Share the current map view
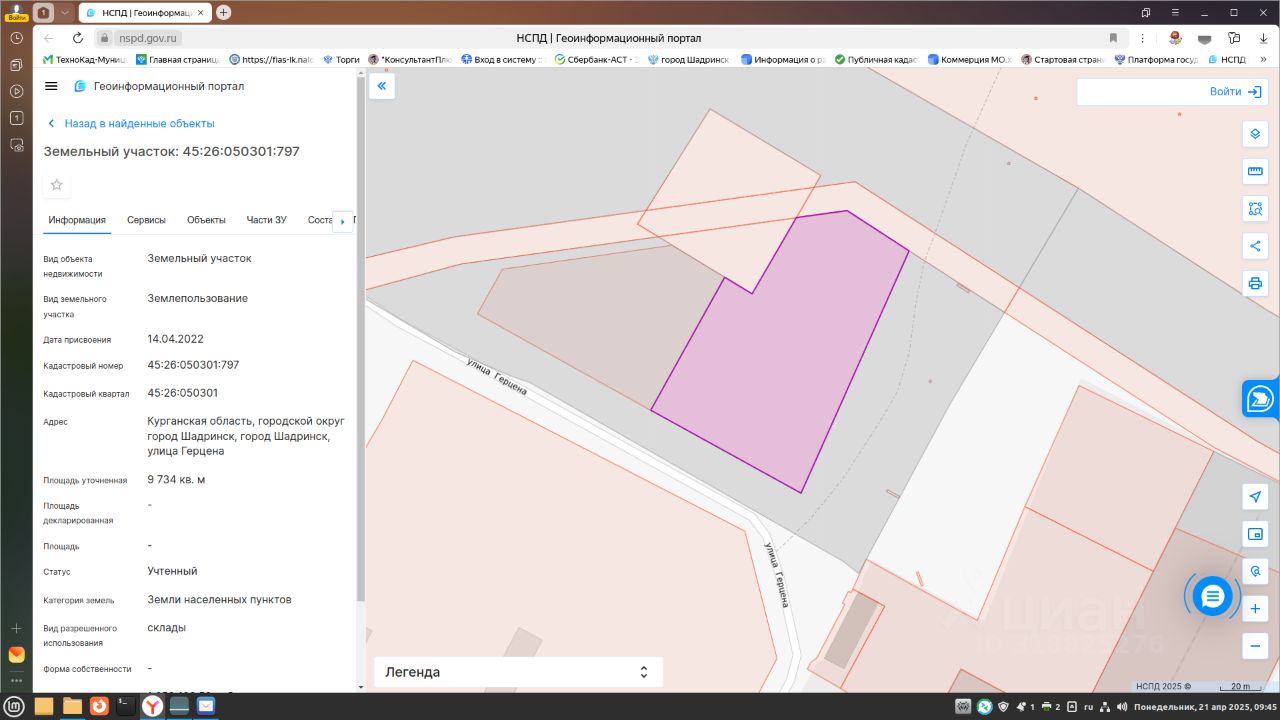The height and width of the screenshot is (720, 1280). coord(1255,246)
